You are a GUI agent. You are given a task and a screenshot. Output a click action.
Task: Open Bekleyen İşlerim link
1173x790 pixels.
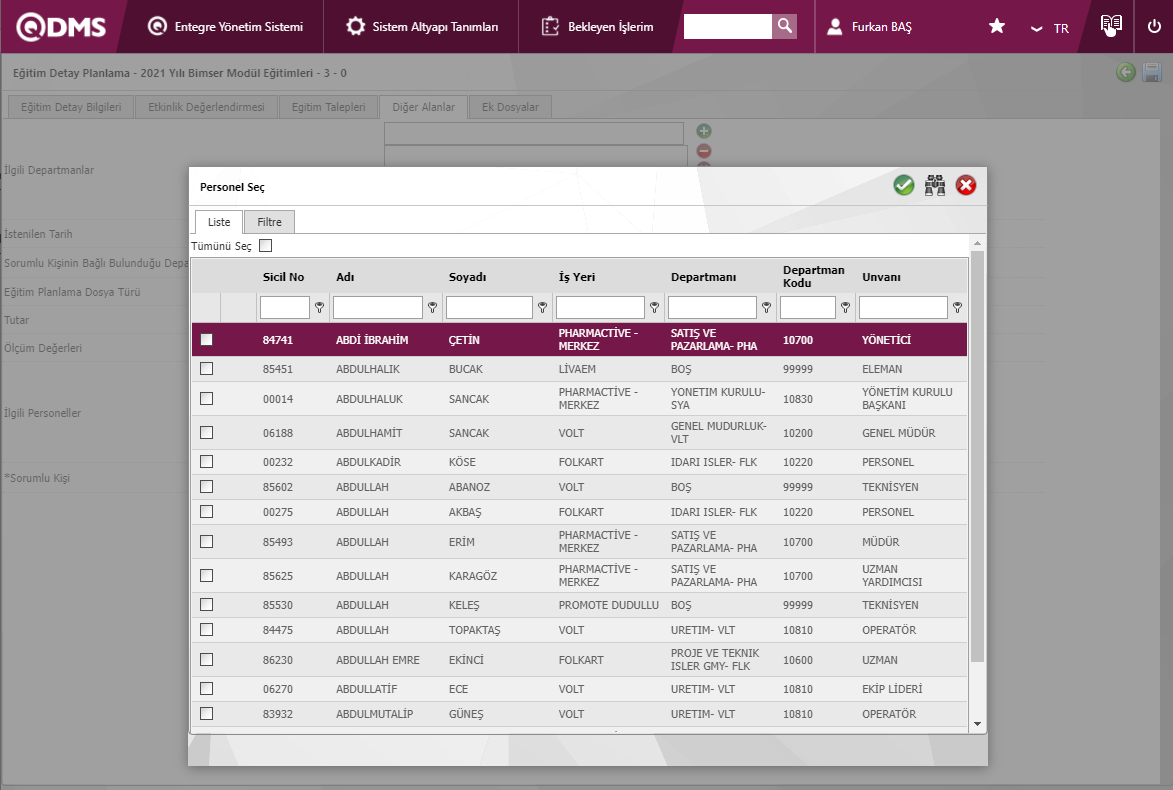click(x=597, y=27)
